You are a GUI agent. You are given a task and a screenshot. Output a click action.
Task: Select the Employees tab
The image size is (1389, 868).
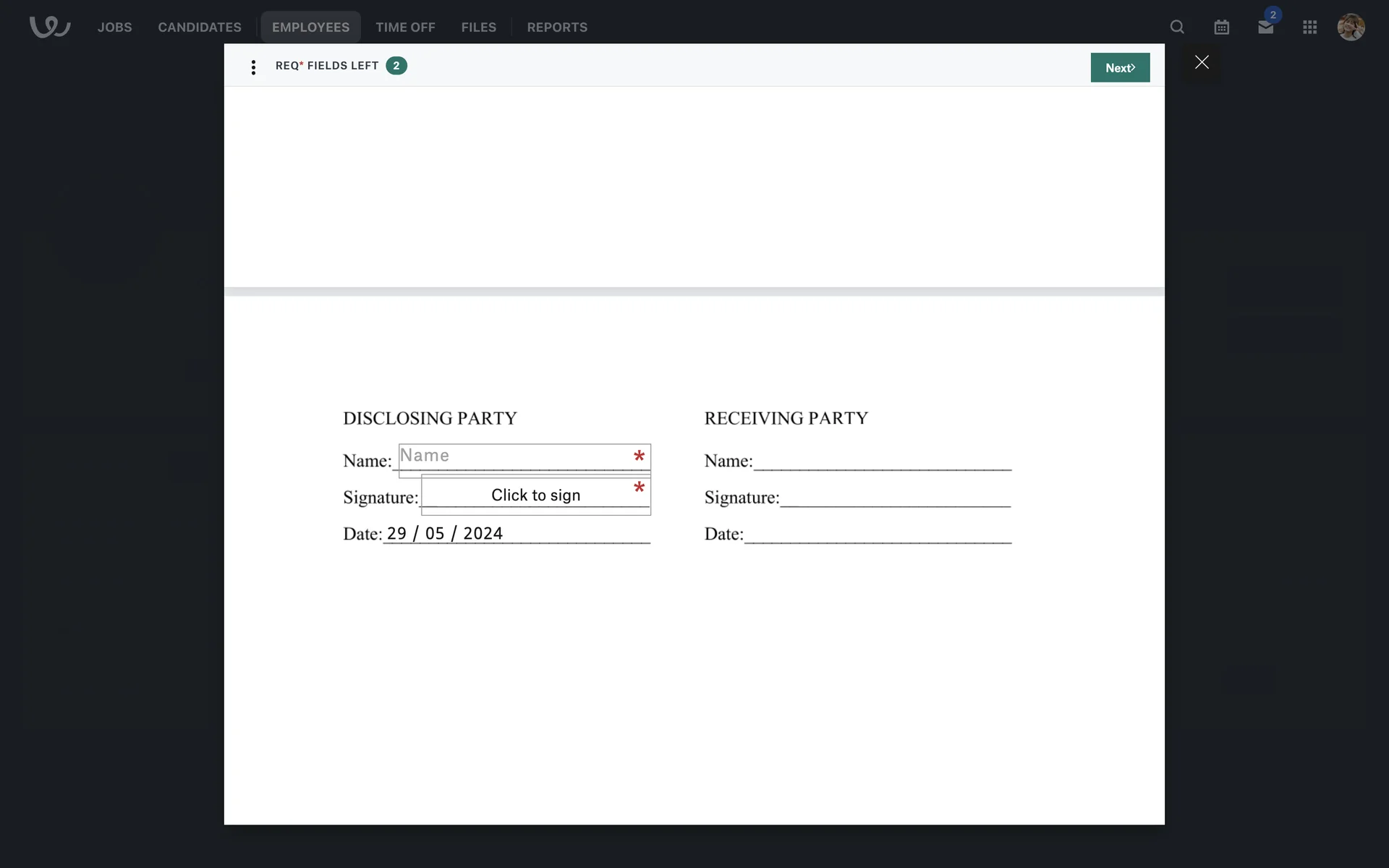tap(310, 27)
